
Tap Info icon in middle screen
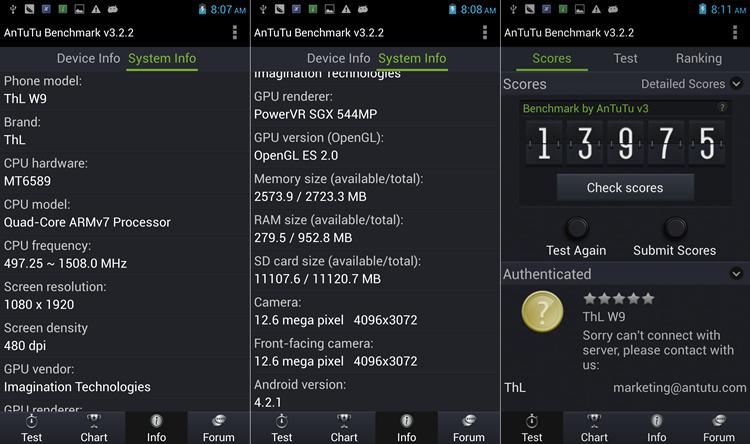[407, 421]
